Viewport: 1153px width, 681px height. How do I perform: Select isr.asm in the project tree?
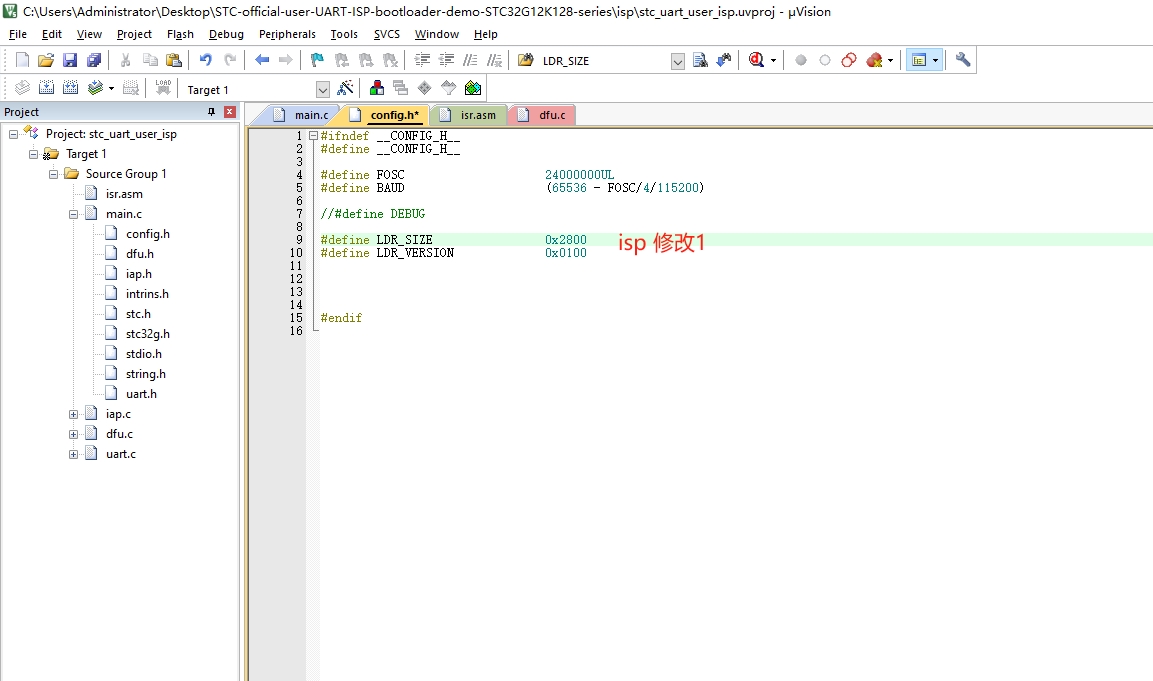124,194
